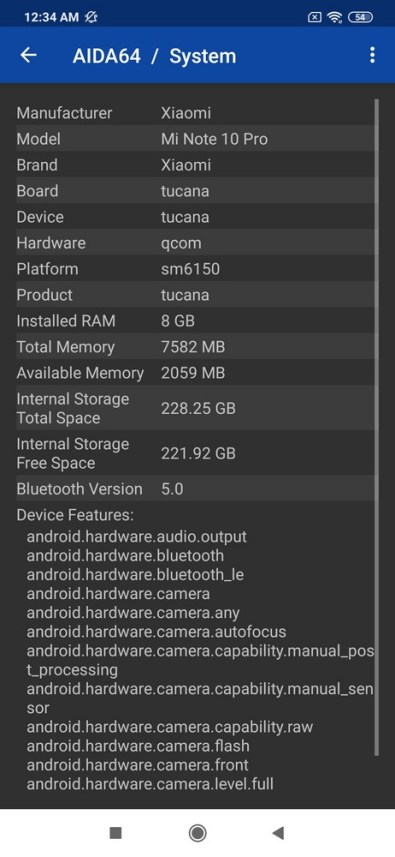395x857 pixels.
Task: Select the Bluetooth Version 5.0 row
Action: [x=195, y=489]
